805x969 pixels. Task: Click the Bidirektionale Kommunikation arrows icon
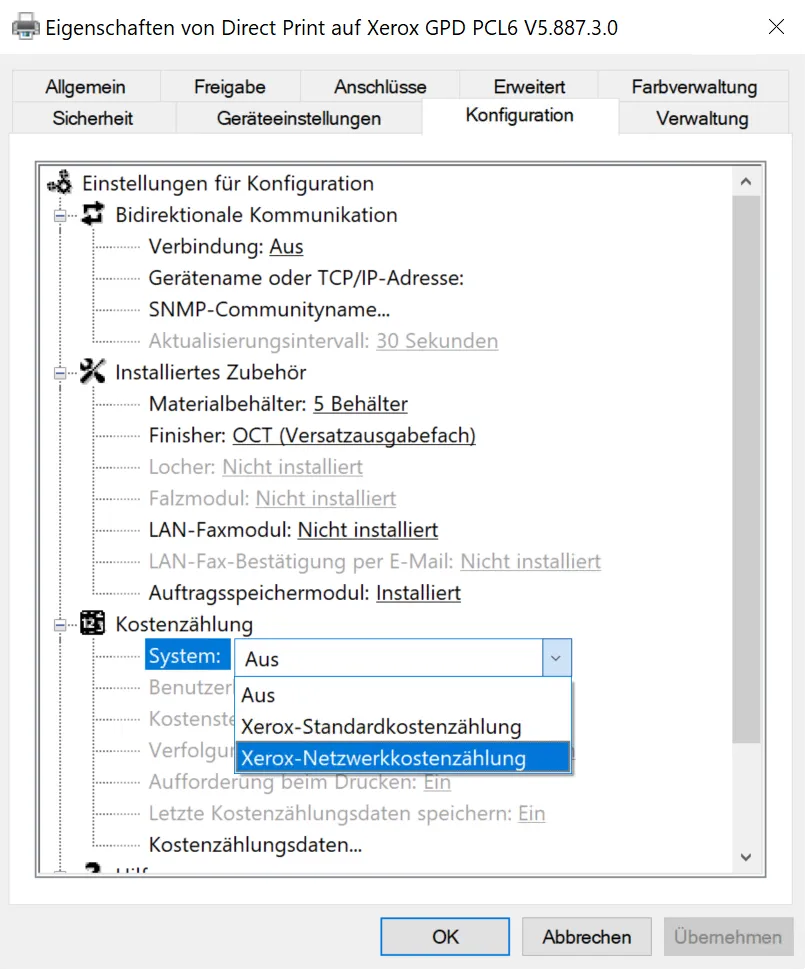coord(93,214)
